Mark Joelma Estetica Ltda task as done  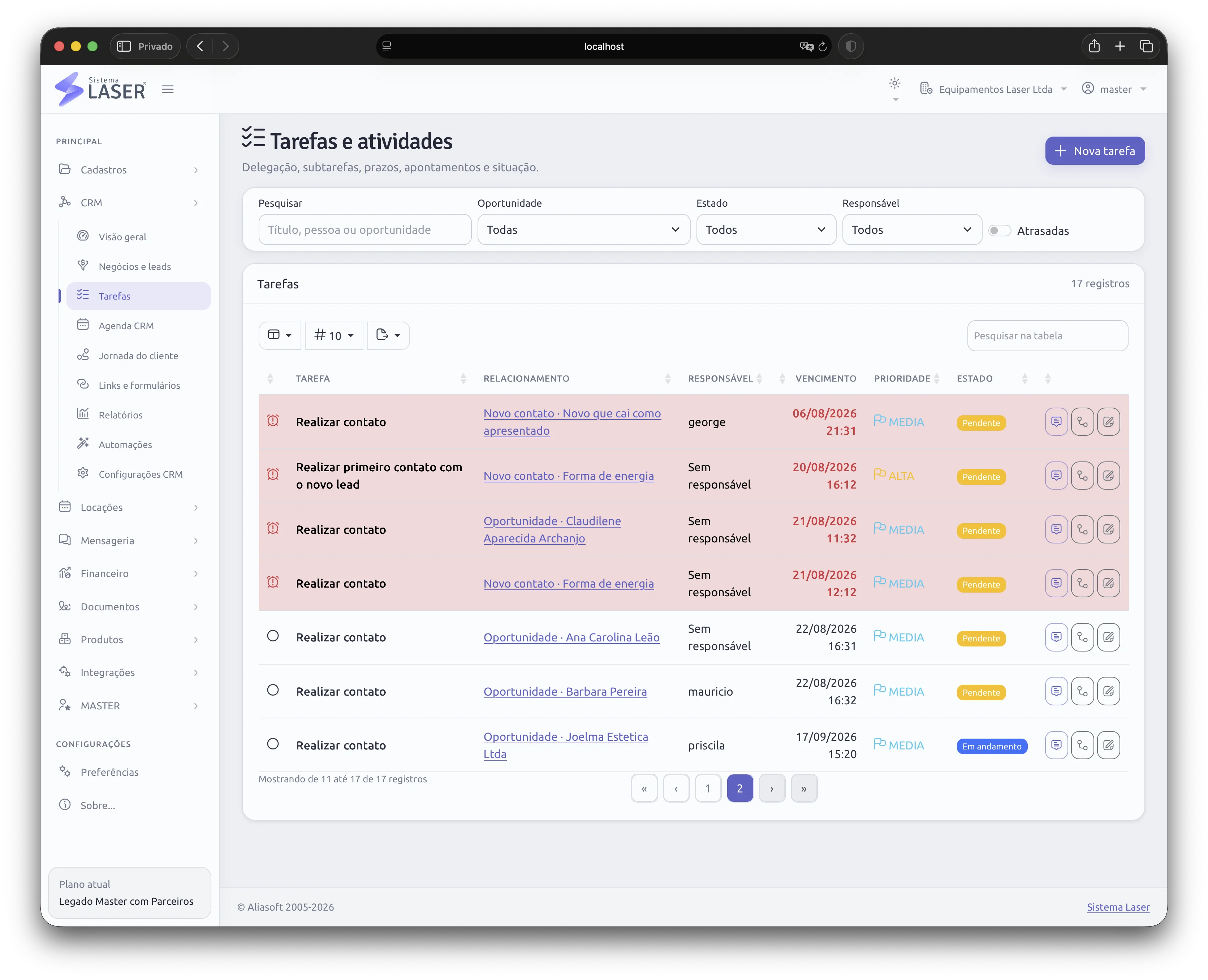click(273, 744)
